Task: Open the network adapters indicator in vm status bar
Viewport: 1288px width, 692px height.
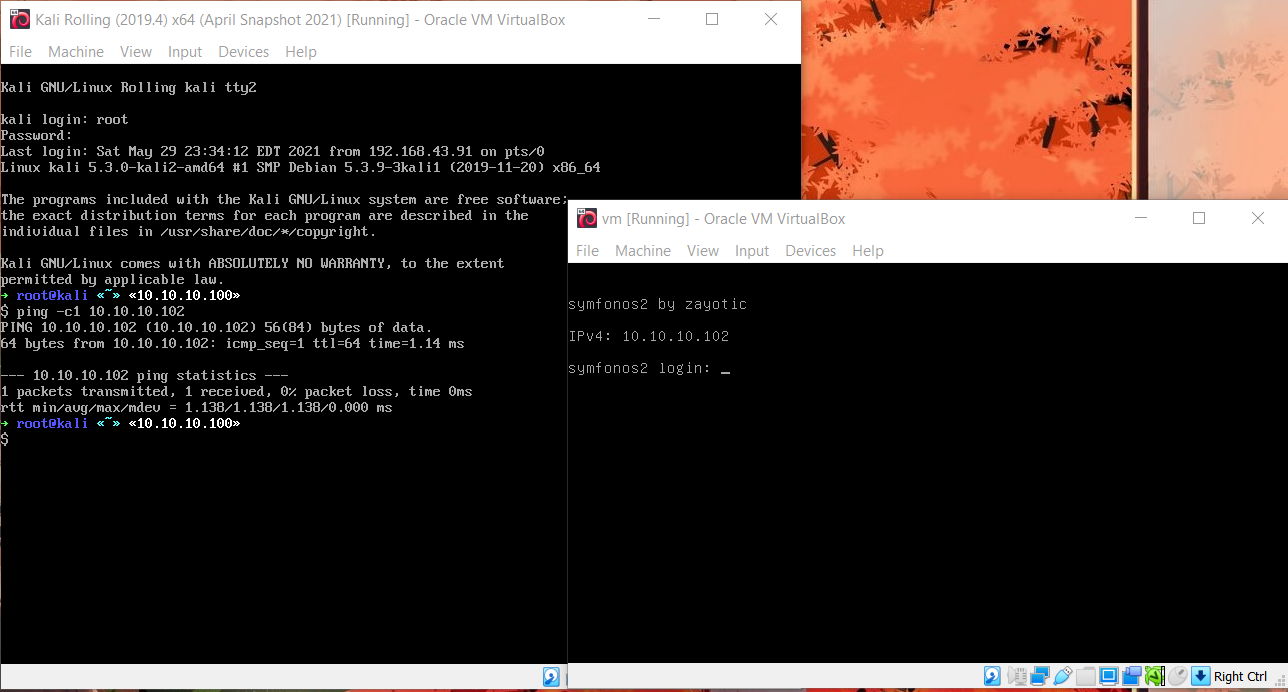Action: click(x=1040, y=677)
